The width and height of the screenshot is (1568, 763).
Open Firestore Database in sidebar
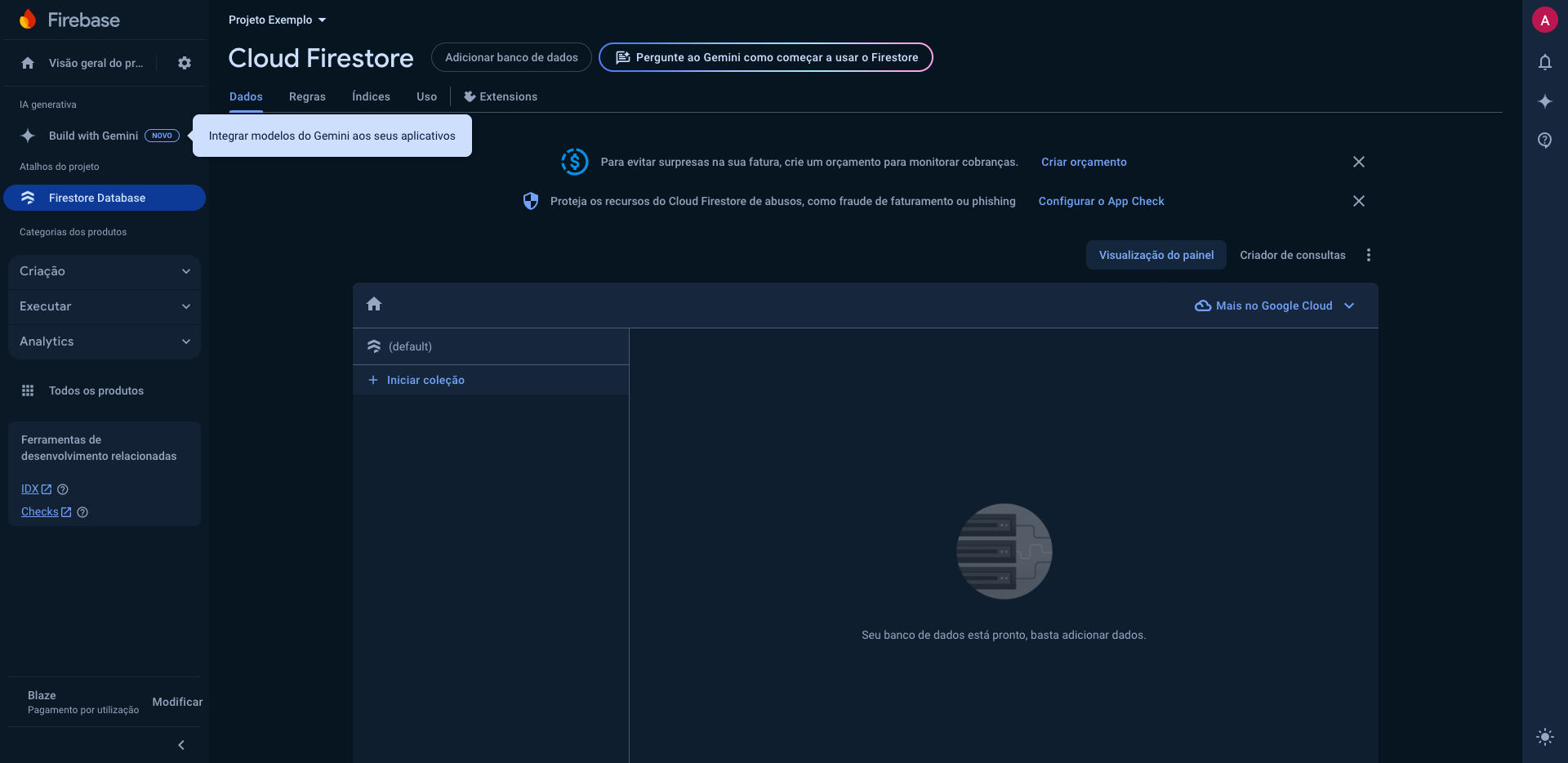105,198
